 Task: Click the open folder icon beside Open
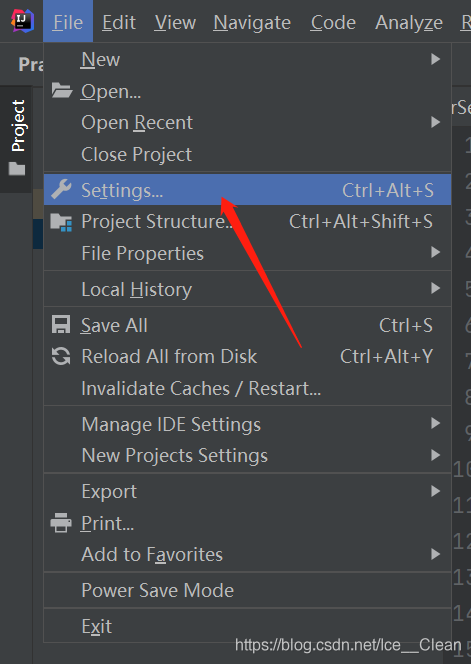tap(62, 91)
